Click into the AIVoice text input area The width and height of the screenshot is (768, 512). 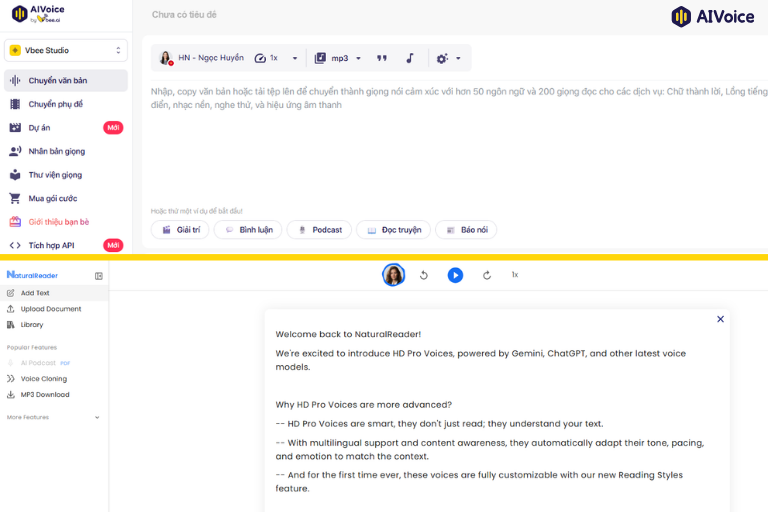459,142
